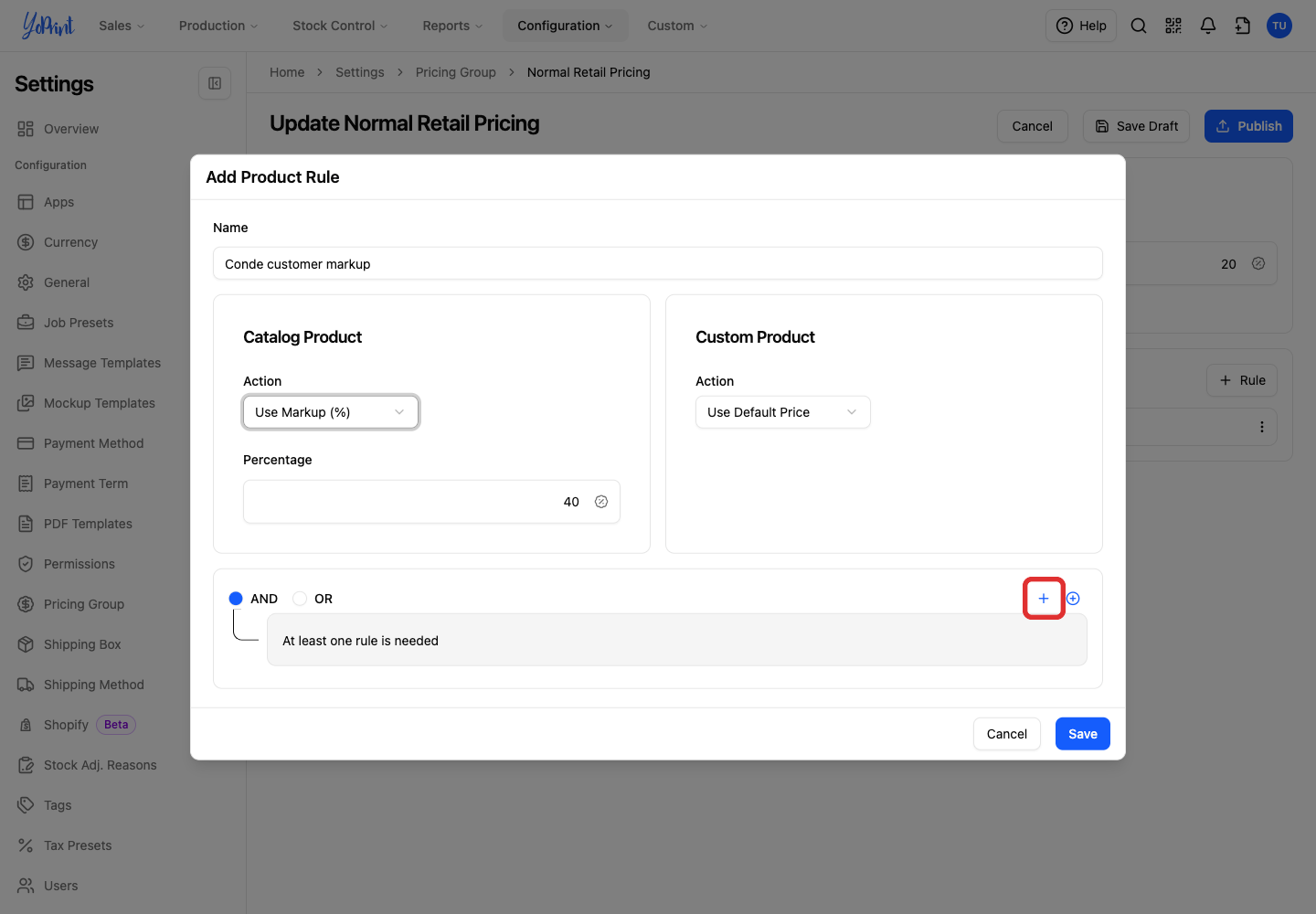Open the three-dot menu on rule row

point(1262,427)
